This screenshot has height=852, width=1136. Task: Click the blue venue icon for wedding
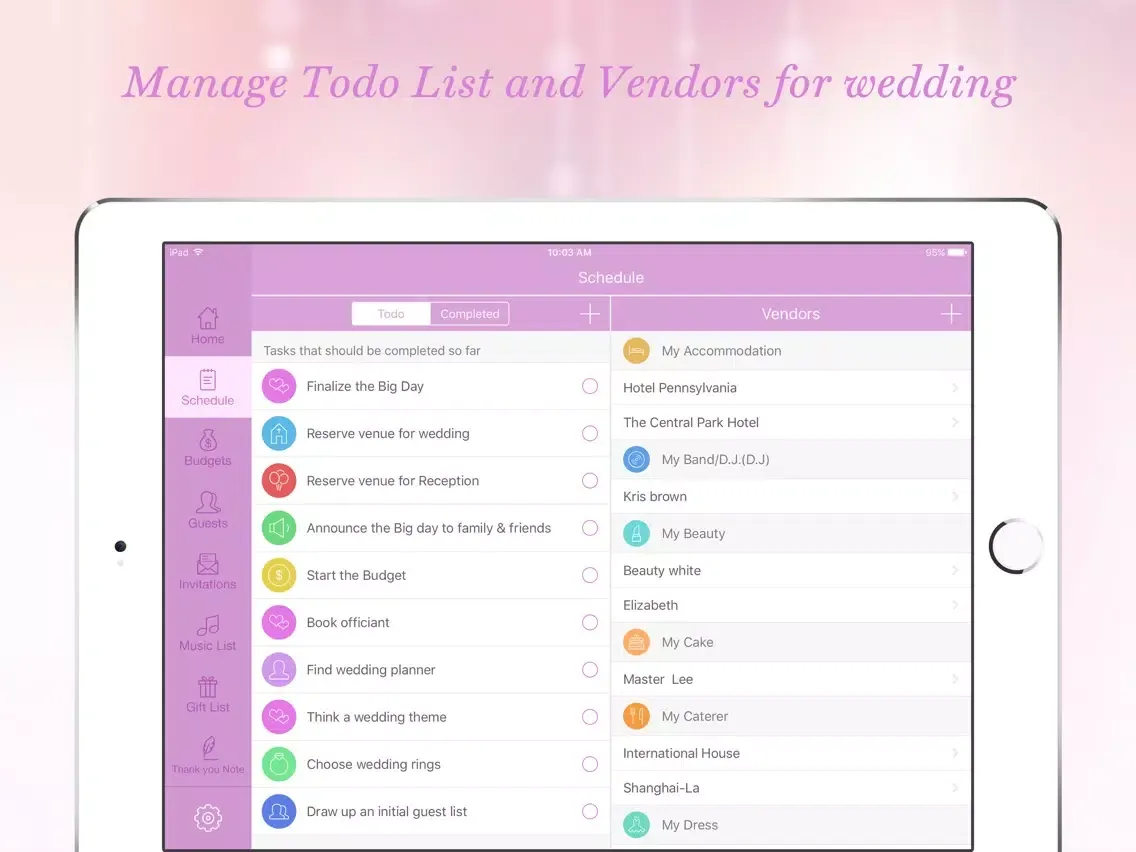tap(279, 433)
